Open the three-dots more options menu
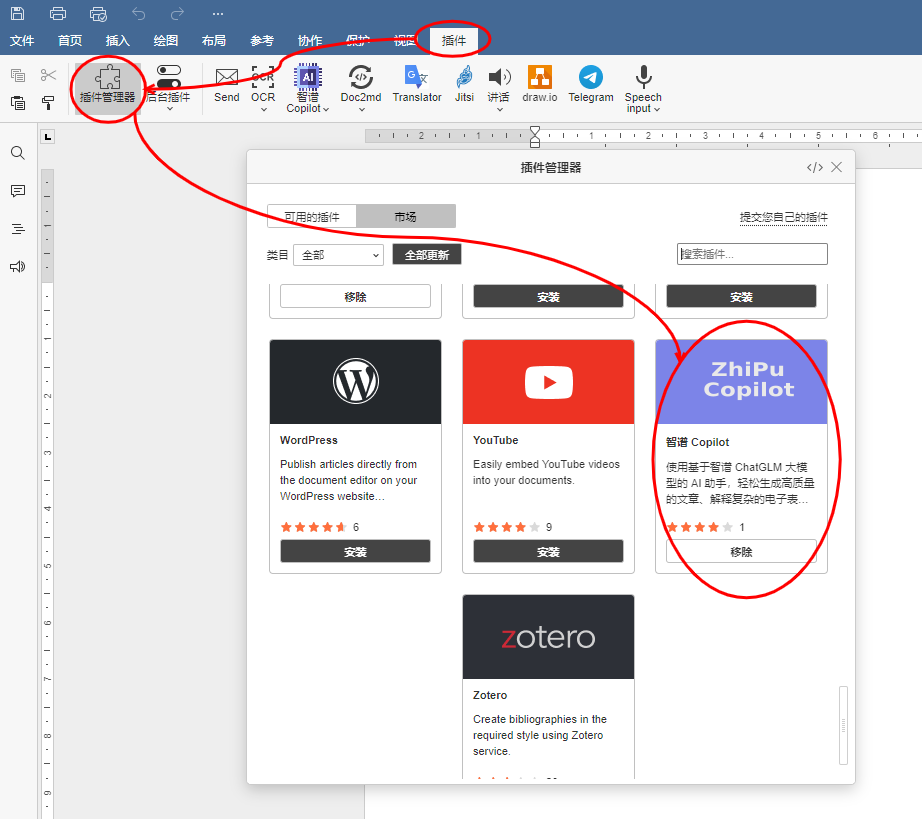This screenshot has height=819, width=922. point(218,14)
